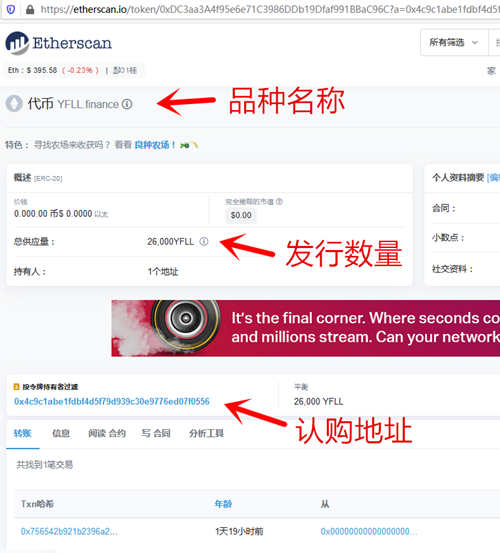Open the 写 合同 tab
Viewport: 500px width, 553px height.
156,433
